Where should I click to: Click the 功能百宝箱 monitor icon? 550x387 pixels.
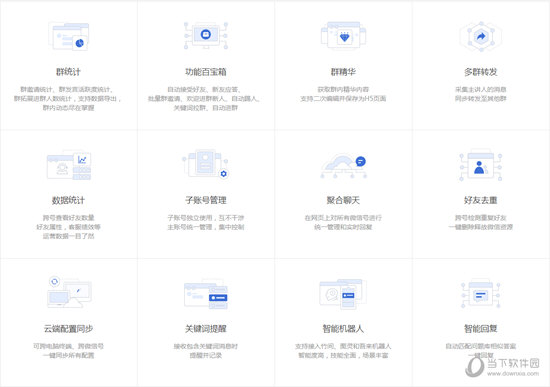click(x=206, y=35)
